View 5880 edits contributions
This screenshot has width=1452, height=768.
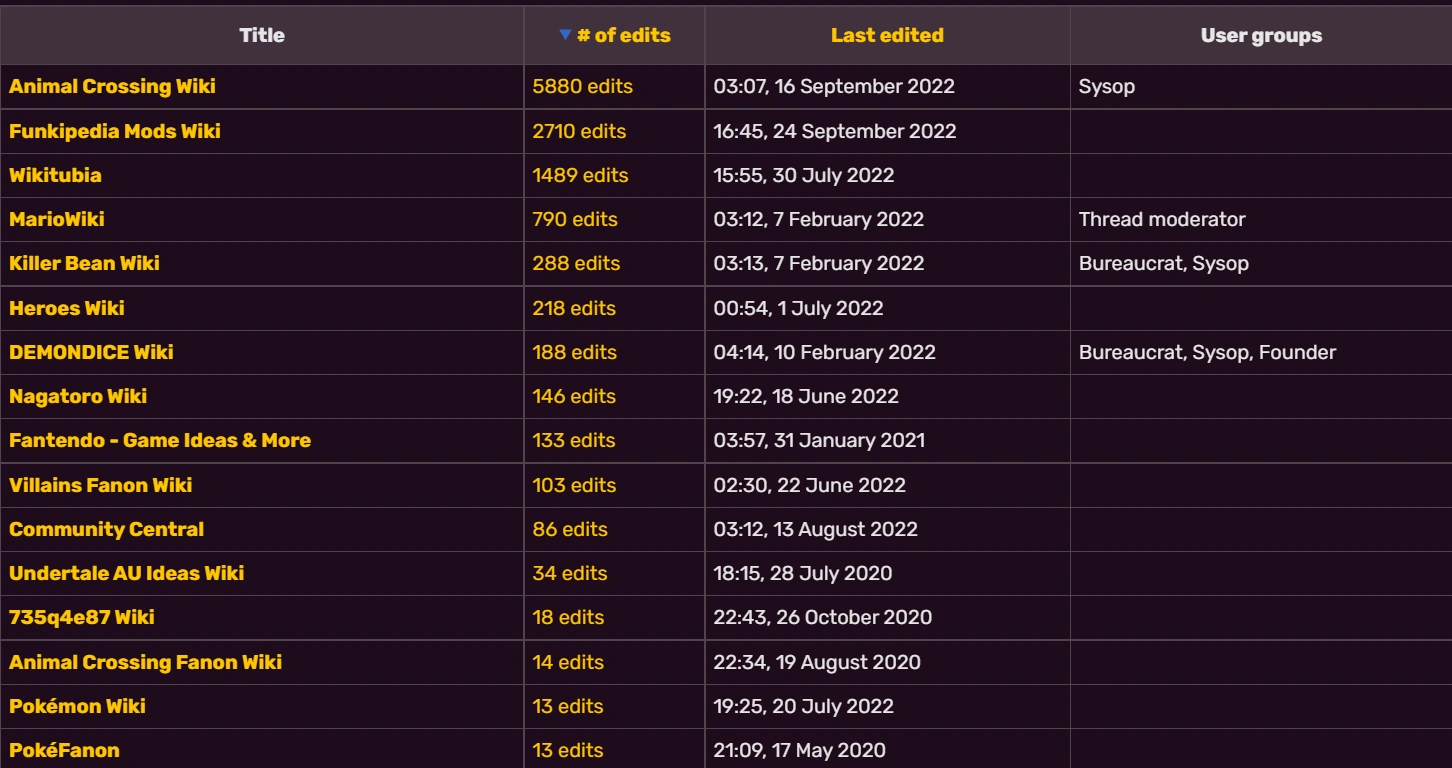(582, 86)
